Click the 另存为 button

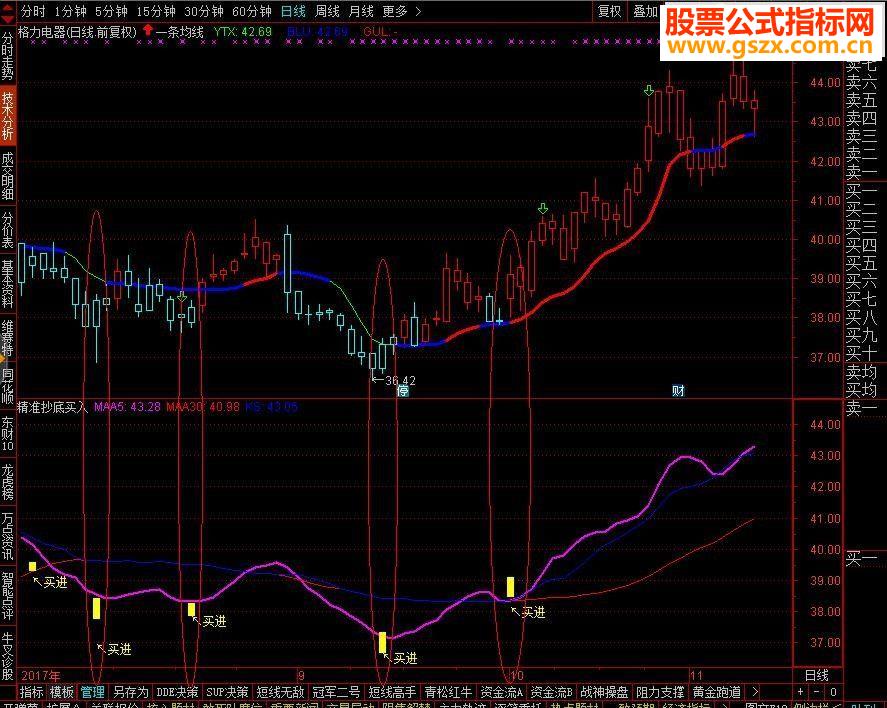pyautogui.click(x=130, y=692)
